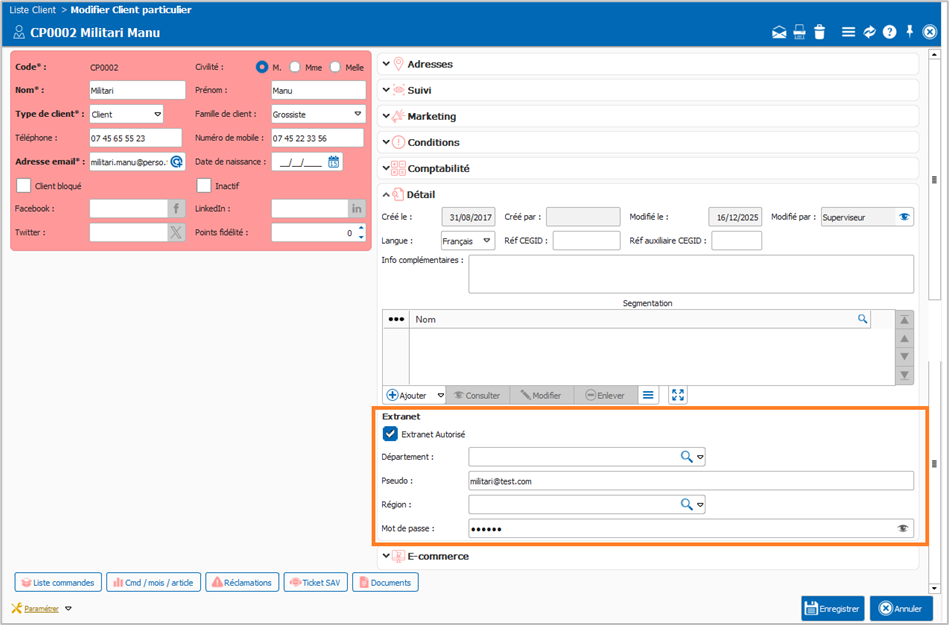Click the Enregistrer button
This screenshot has height=625, width=949.
click(832, 608)
